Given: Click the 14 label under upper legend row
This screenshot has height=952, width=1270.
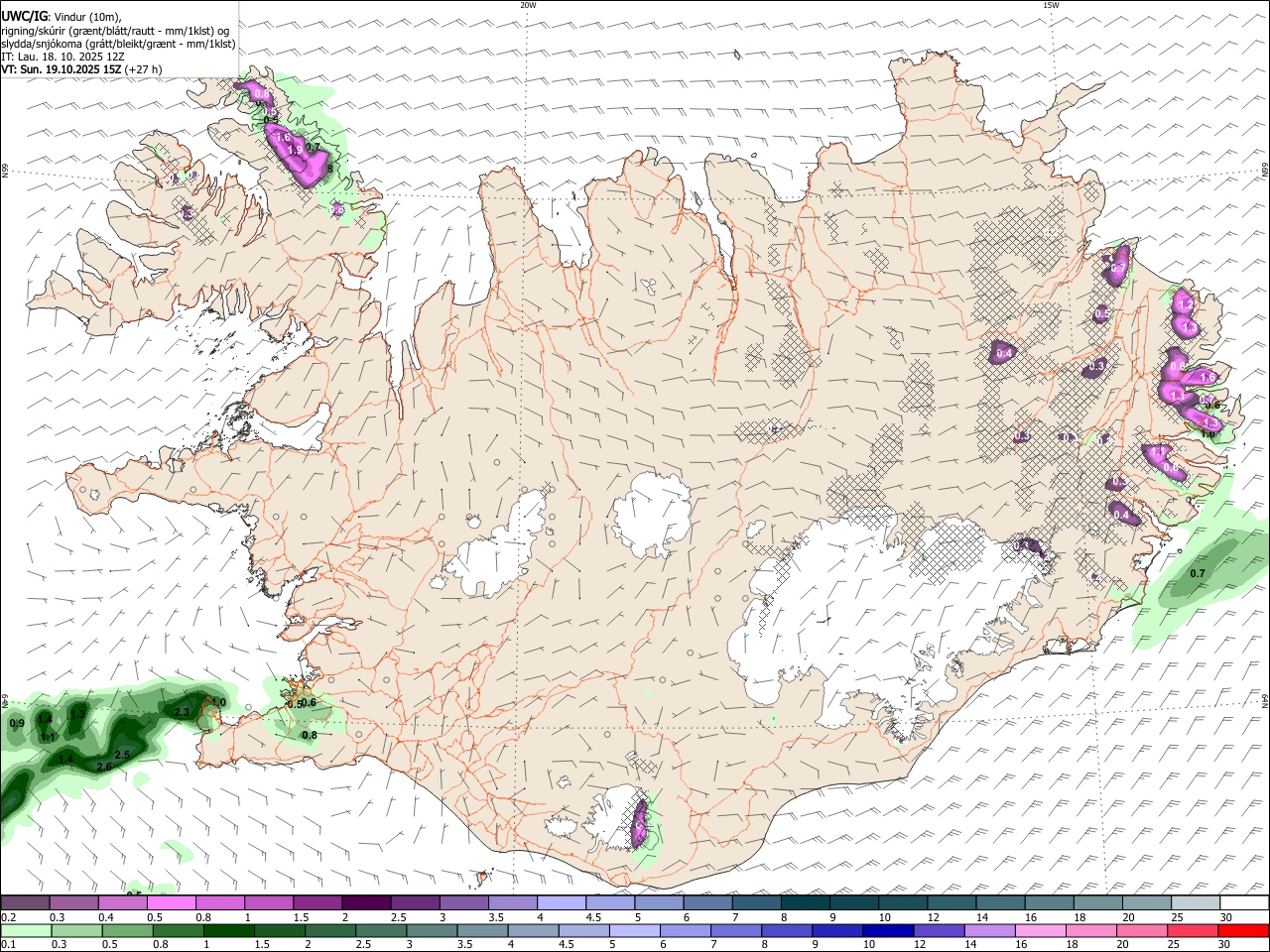Looking at the screenshot, I should [981, 917].
